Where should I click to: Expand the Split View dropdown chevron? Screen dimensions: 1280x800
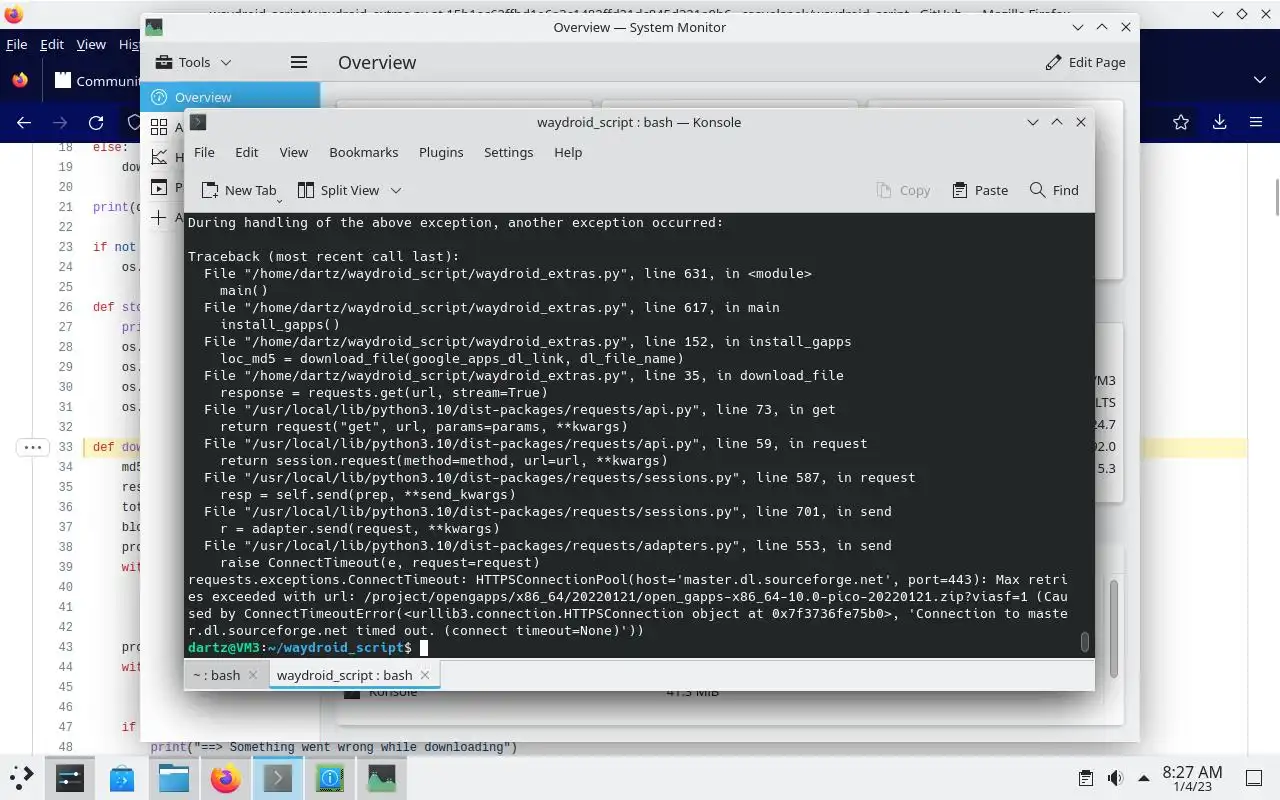(x=396, y=190)
